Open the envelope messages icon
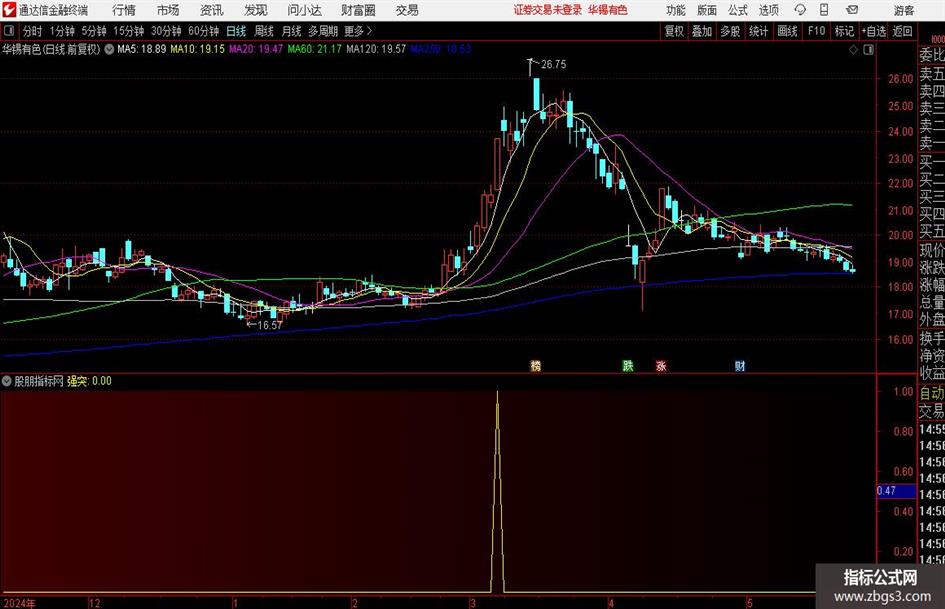 pyautogui.click(x=852, y=10)
